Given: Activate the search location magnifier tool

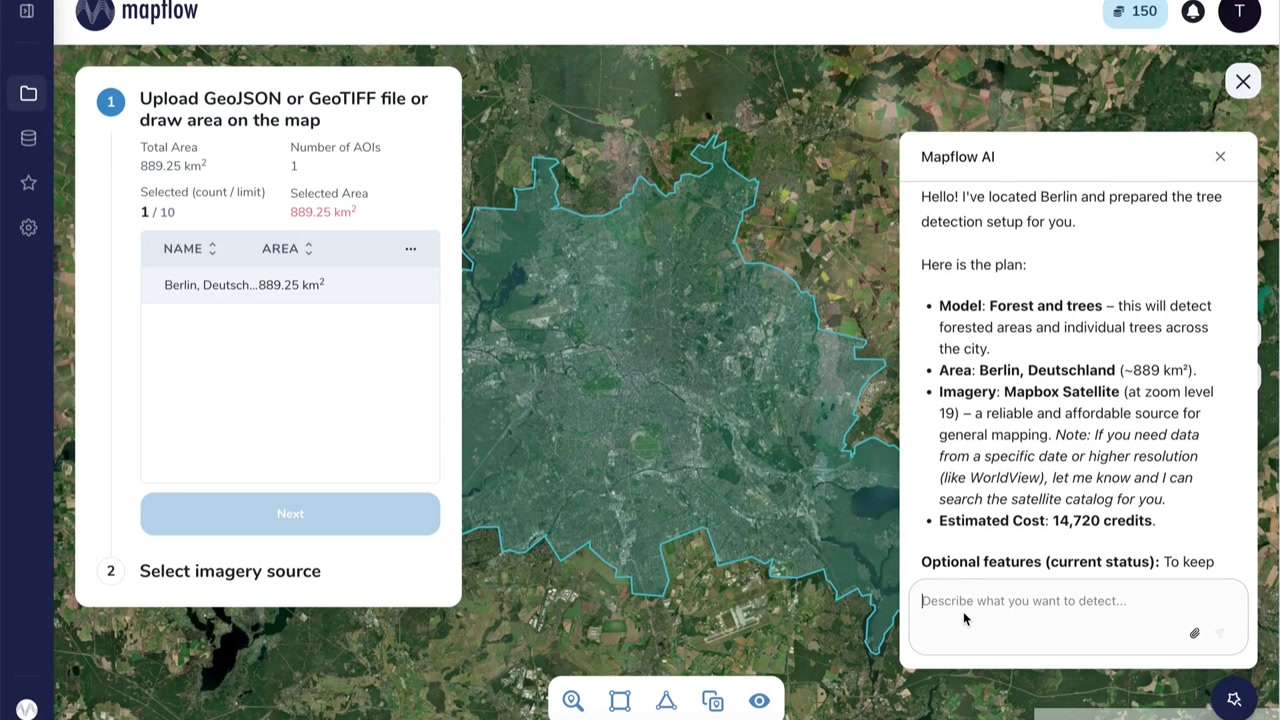Looking at the screenshot, I should click(x=573, y=701).
